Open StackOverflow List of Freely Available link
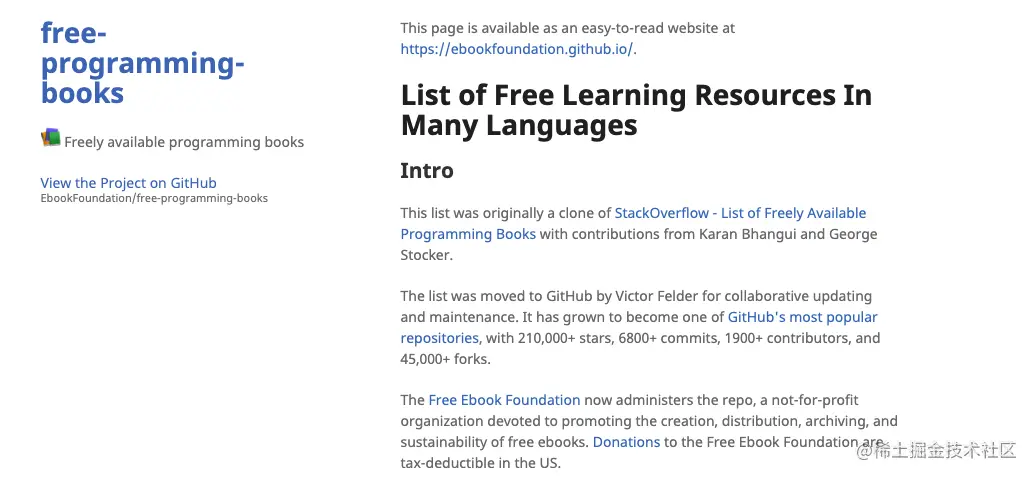Screen dimensions: 1033x477 [x=740, y=213]
